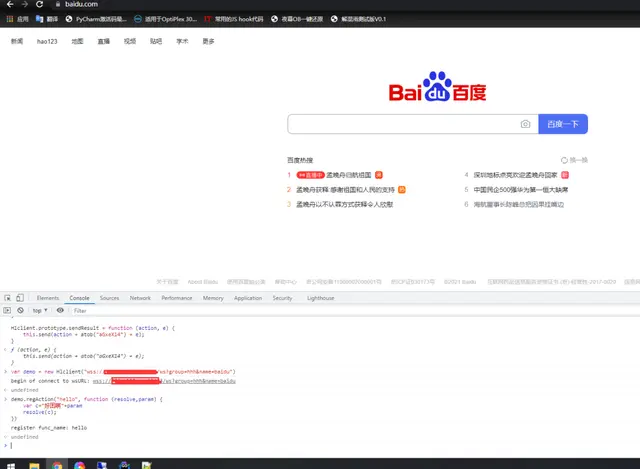
Task: Expand the var demo console entry
Action: 6,371
